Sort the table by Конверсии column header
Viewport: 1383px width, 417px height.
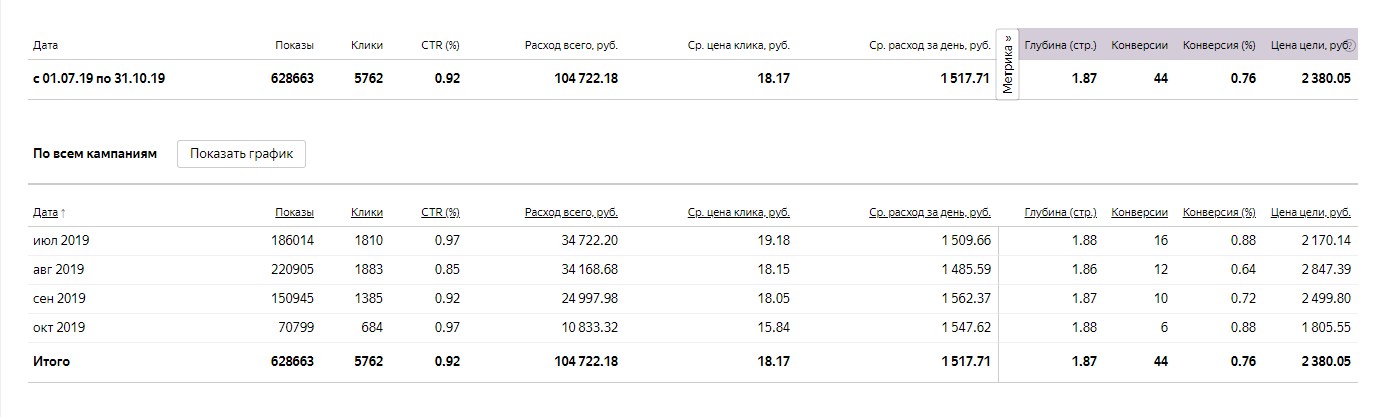pyautogui.click(x=1139, y=212)
